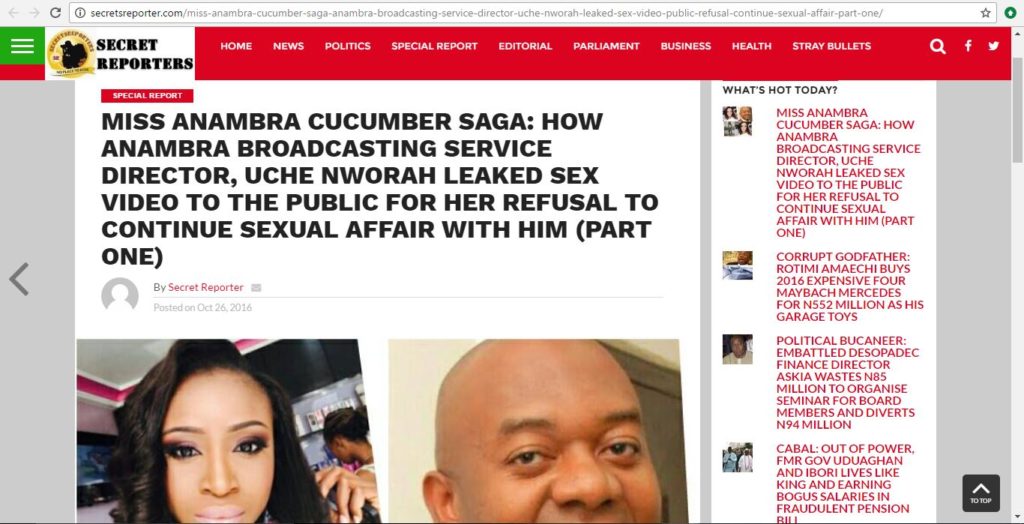Click the author email envelope icon
Screen dimensions: 1024x524
coord(256,287)
